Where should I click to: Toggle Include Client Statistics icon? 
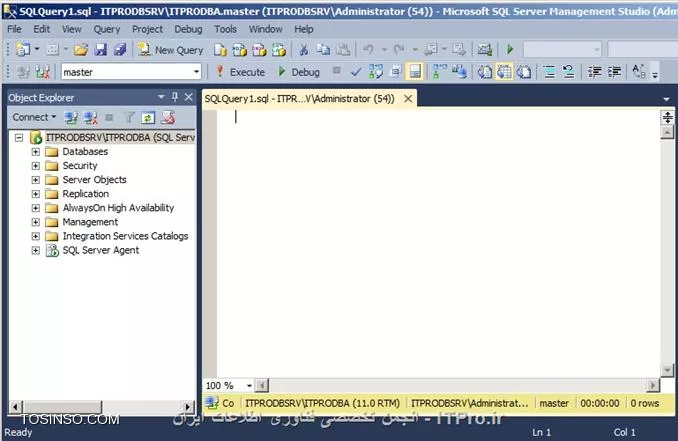pyautogui.click(x=459, y=72)
